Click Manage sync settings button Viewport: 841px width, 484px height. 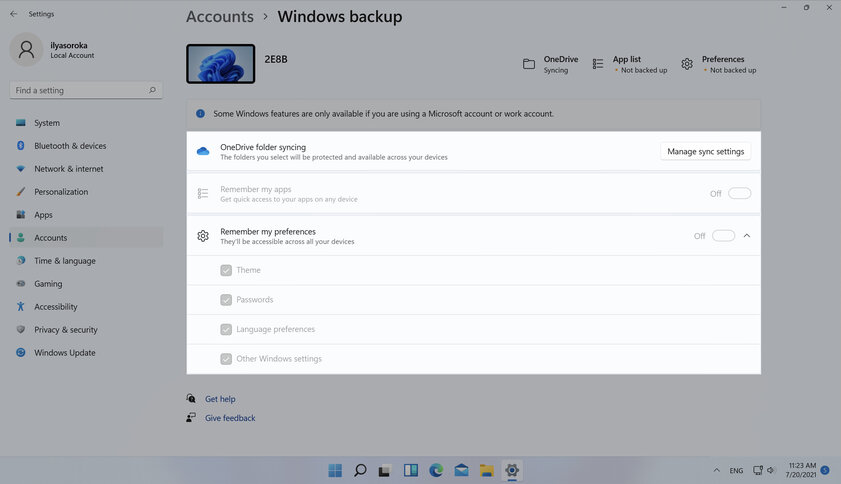705,151
